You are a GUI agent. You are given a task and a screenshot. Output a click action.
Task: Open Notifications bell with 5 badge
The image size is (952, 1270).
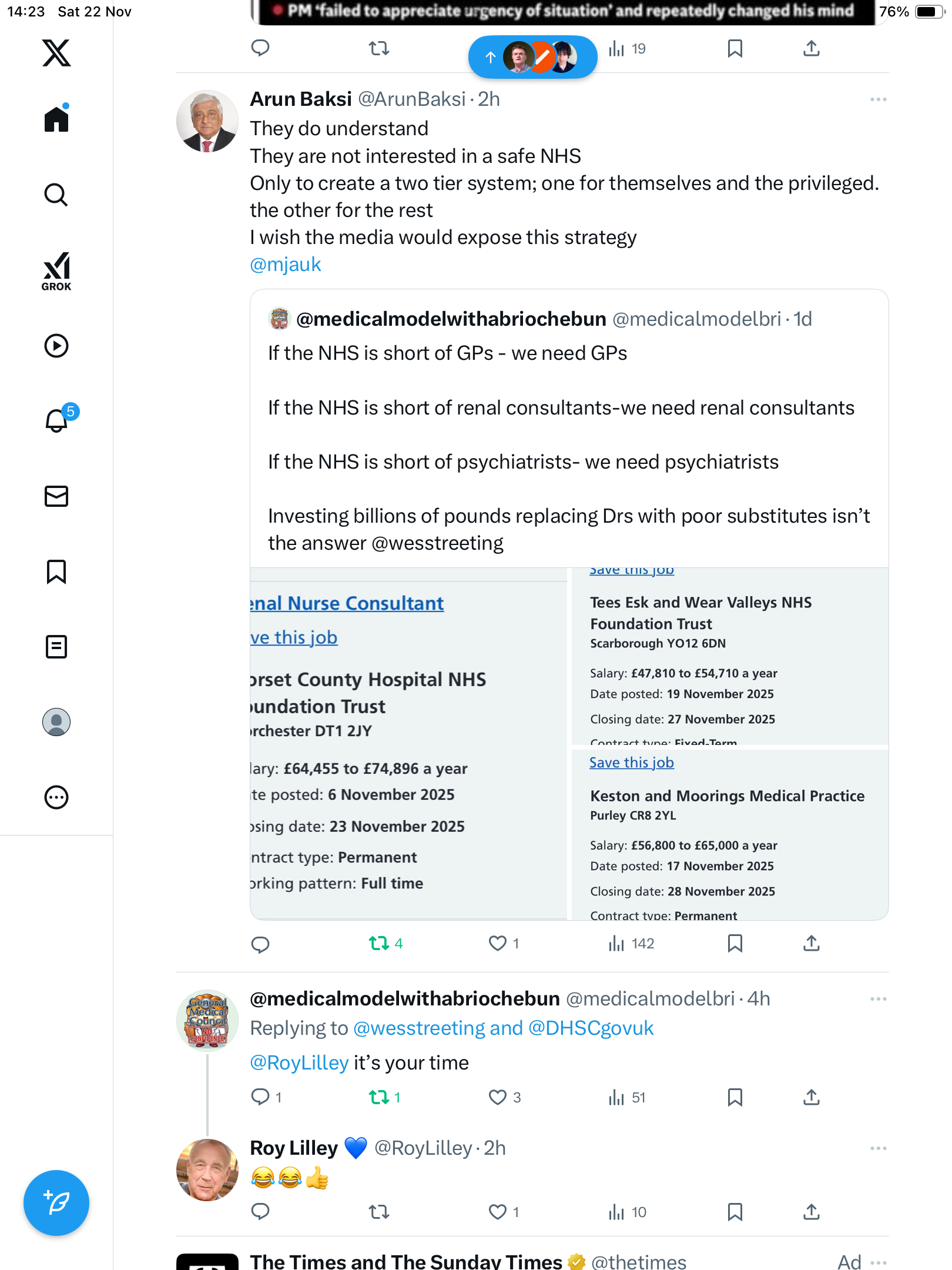[57, 420]
